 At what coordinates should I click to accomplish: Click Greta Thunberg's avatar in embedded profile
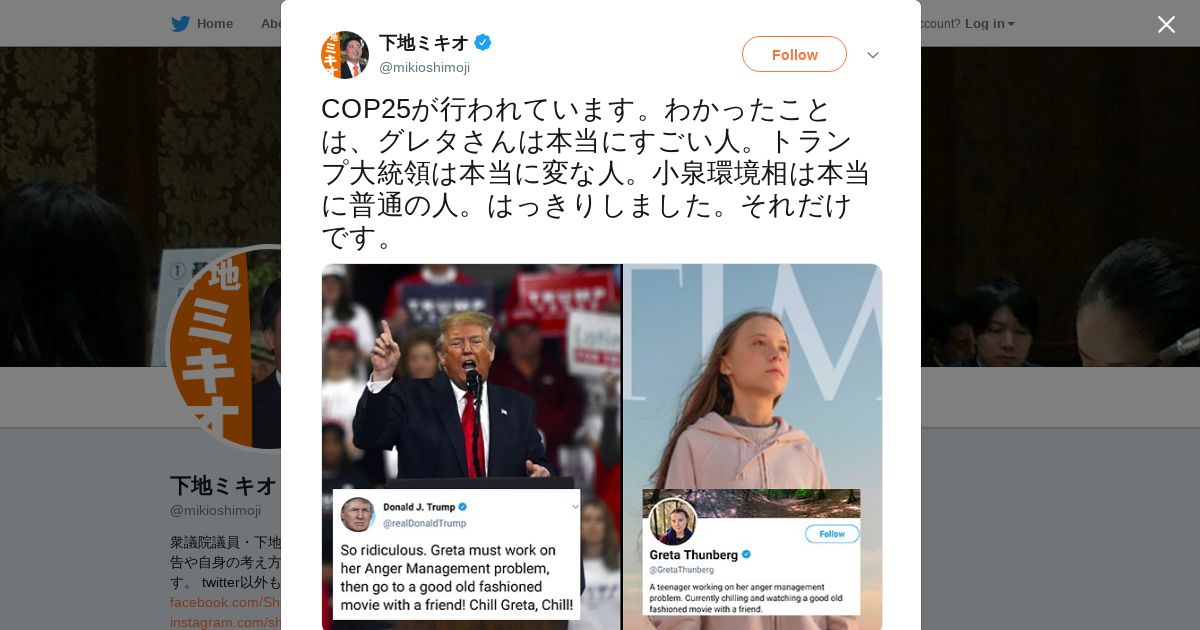672,521
